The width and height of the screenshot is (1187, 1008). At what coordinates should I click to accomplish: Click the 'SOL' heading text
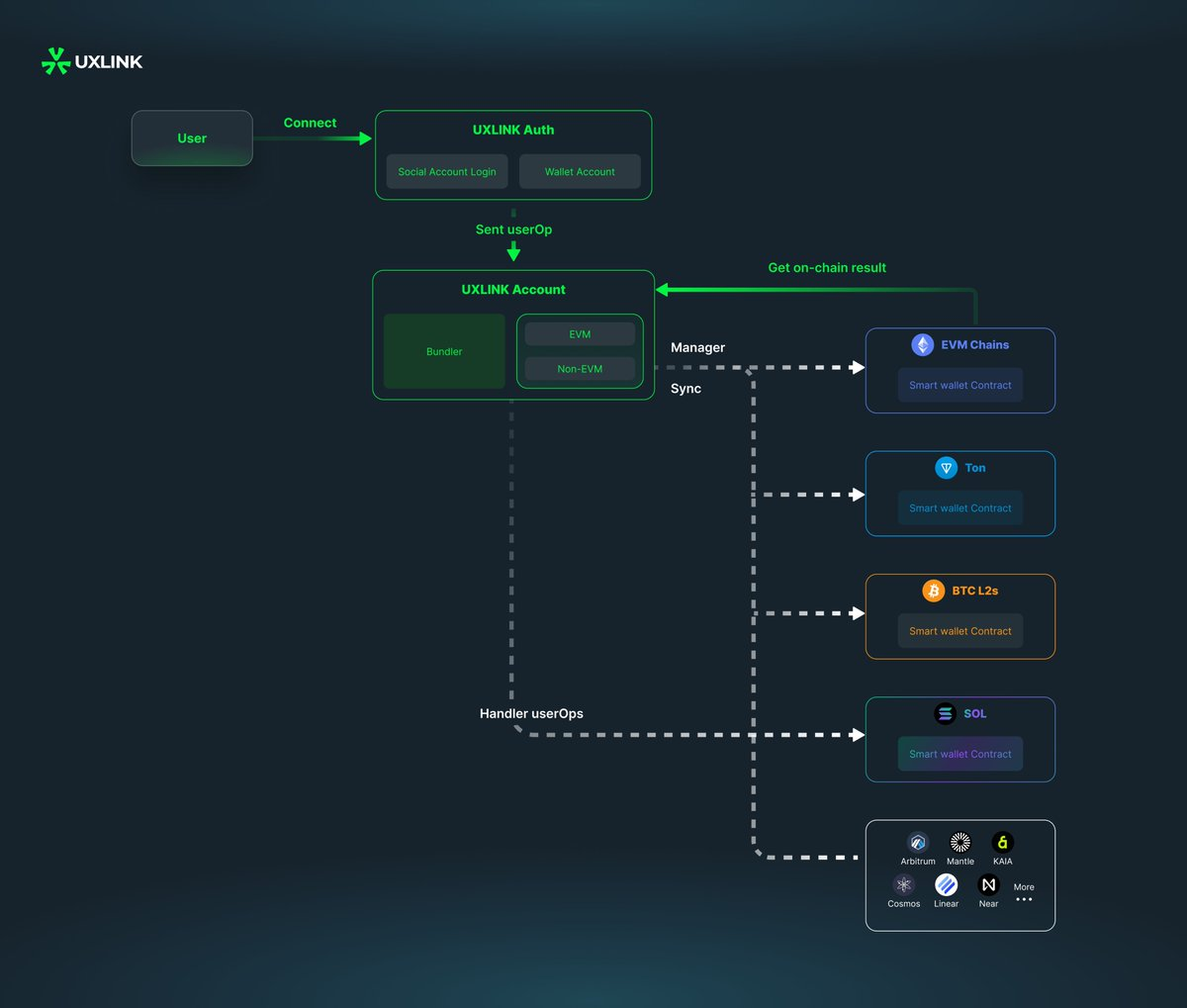click(x=975, y=713)
